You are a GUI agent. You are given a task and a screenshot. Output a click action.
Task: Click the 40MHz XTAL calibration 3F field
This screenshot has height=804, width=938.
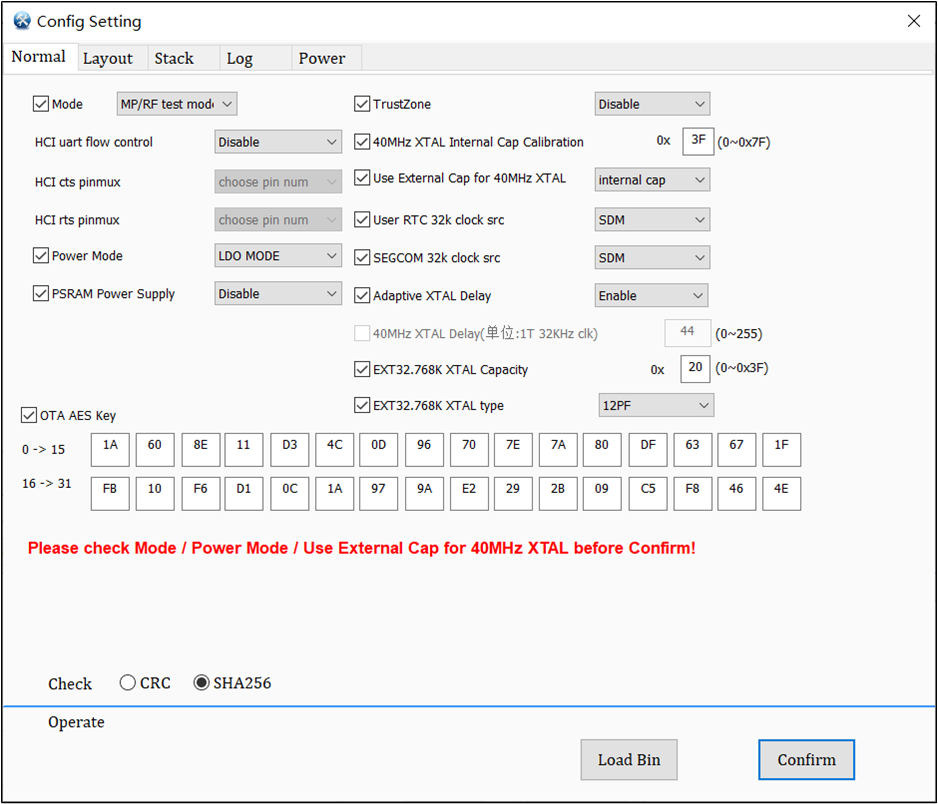click(x=698, y=141)
